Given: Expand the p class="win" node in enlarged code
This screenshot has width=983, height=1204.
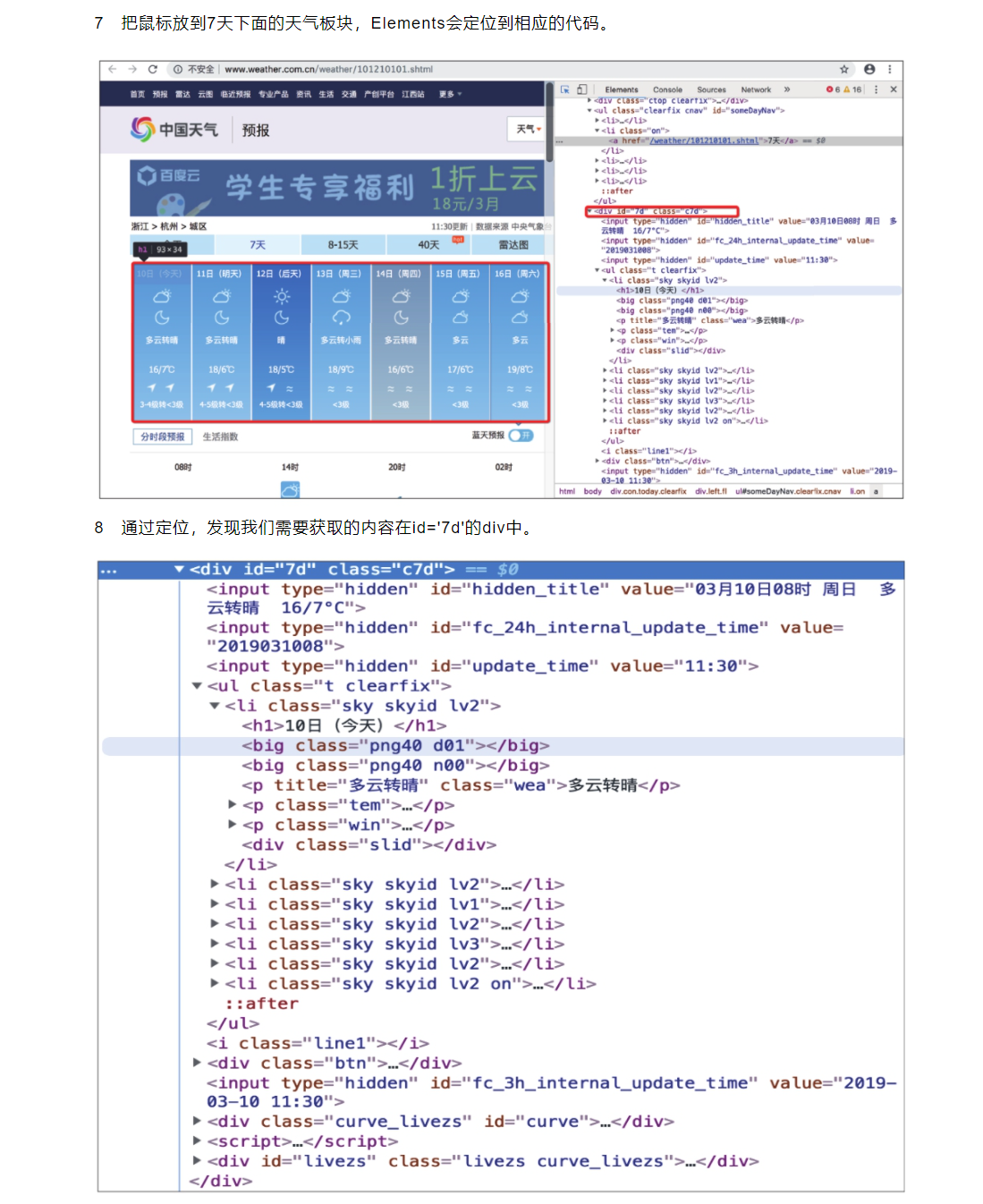Looking at the screenshot, I should [x=233, y=825].
